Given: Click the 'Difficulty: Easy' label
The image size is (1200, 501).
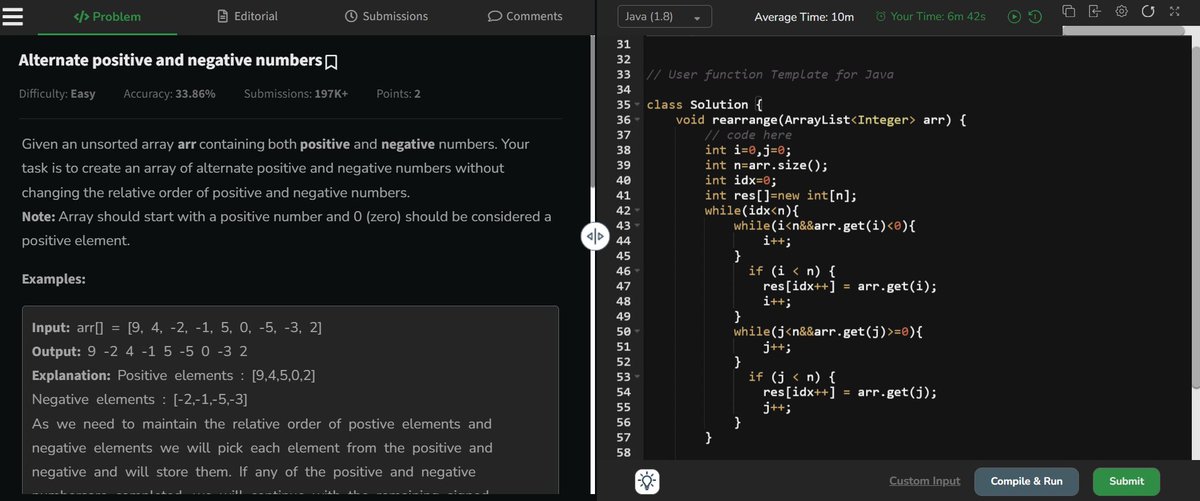Looking at the screenshot, I should (57, 93).
